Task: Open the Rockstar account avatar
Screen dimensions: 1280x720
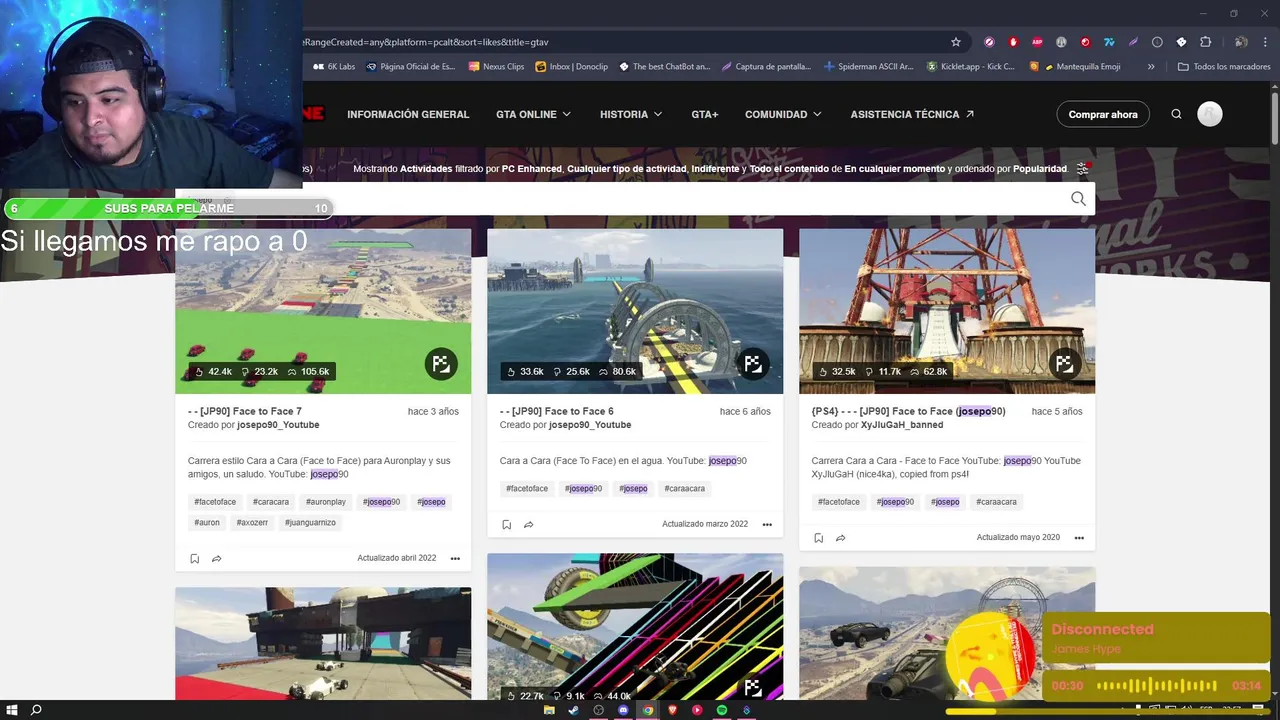Action: [1210, 114]
